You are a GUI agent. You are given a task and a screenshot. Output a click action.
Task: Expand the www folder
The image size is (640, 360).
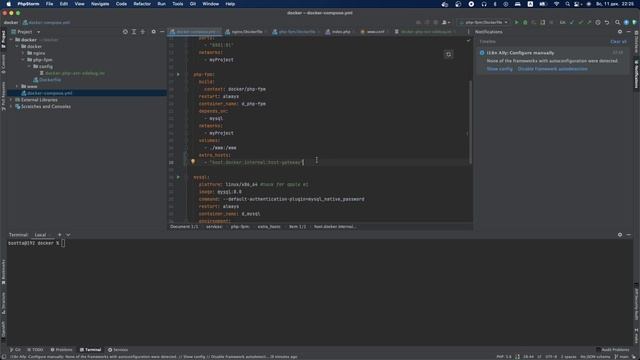17,87
